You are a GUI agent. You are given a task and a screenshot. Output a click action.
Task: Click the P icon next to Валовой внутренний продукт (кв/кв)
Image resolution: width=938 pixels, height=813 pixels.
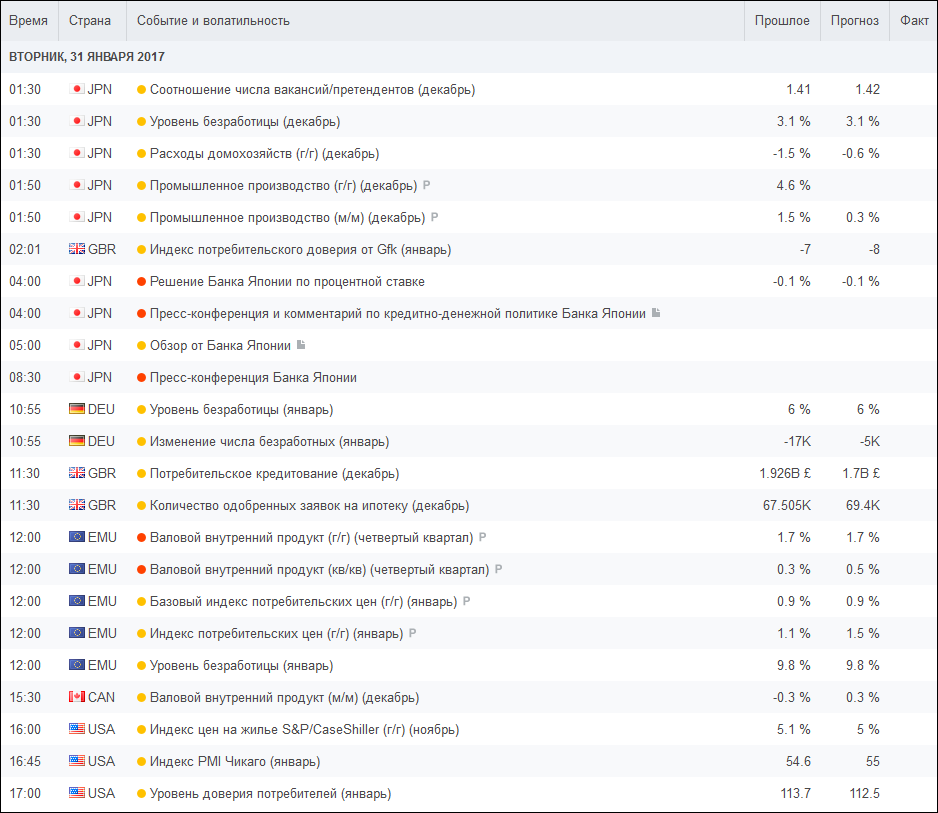(498, 569)
